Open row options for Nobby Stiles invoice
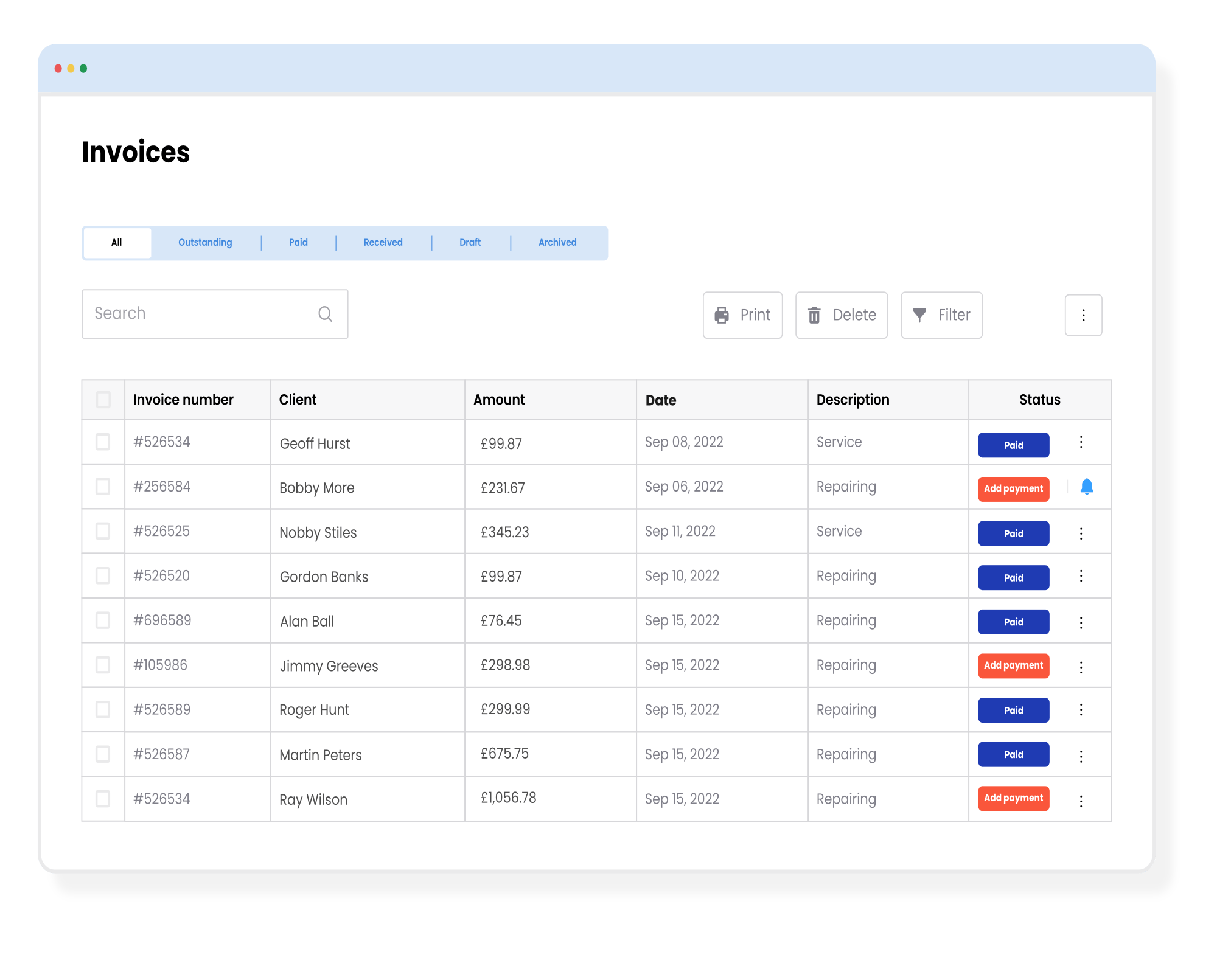 pos(1081,533)
